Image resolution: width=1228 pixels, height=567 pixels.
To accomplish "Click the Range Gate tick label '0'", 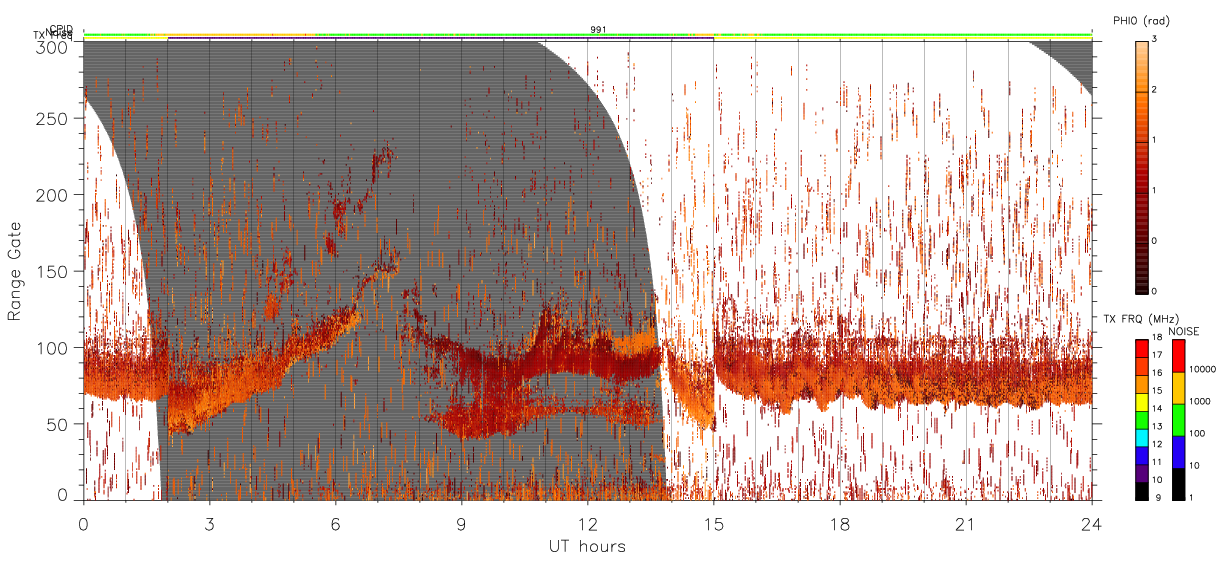I will click(x=62, y=494).
